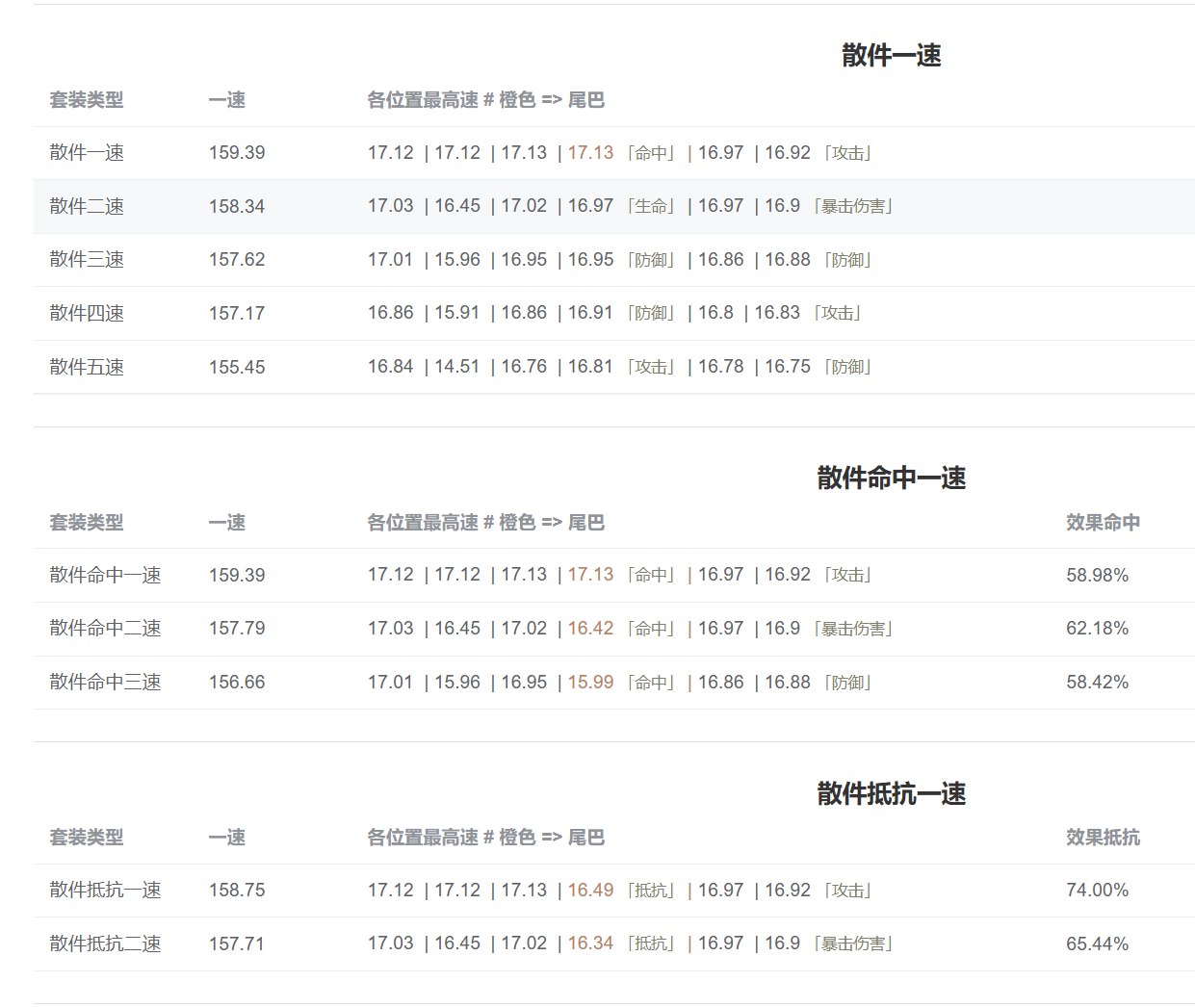Click the 「生命」 tag in 散件二速 row
The image size is (1195, 1008).
(x=652, y=206)
